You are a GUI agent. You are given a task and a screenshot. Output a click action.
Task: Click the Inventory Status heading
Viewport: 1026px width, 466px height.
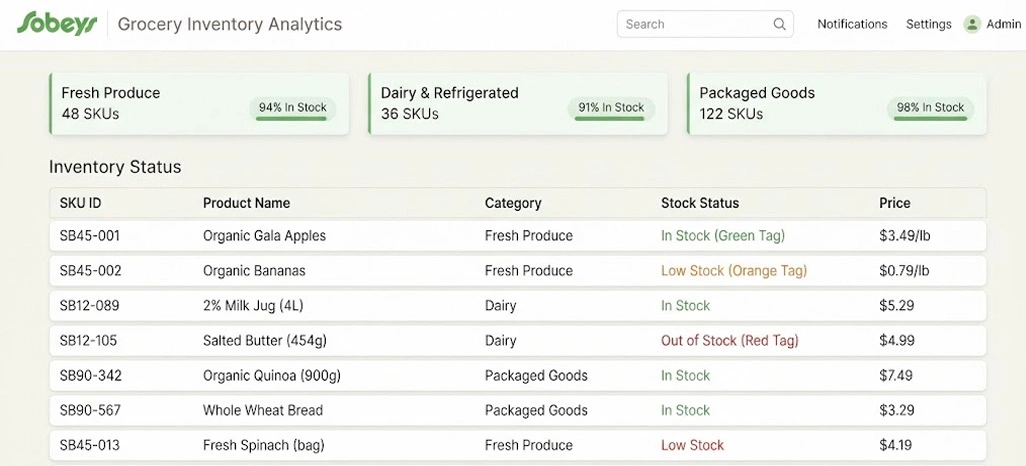[115, 167]
